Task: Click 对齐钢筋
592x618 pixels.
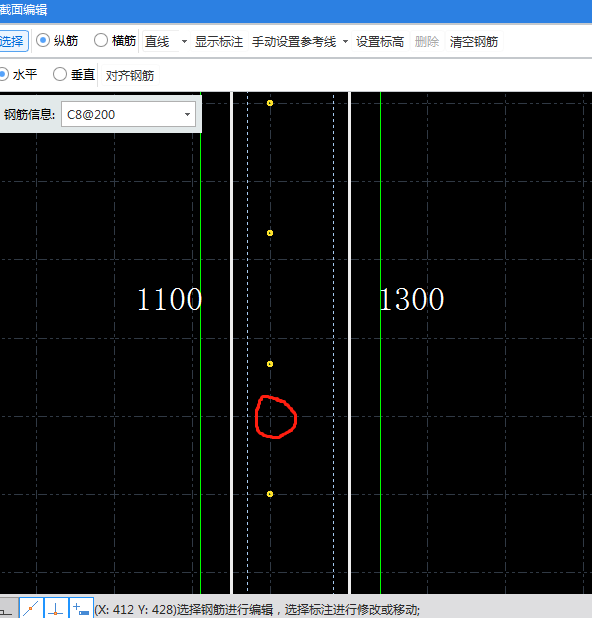Action: coord(130,75)
